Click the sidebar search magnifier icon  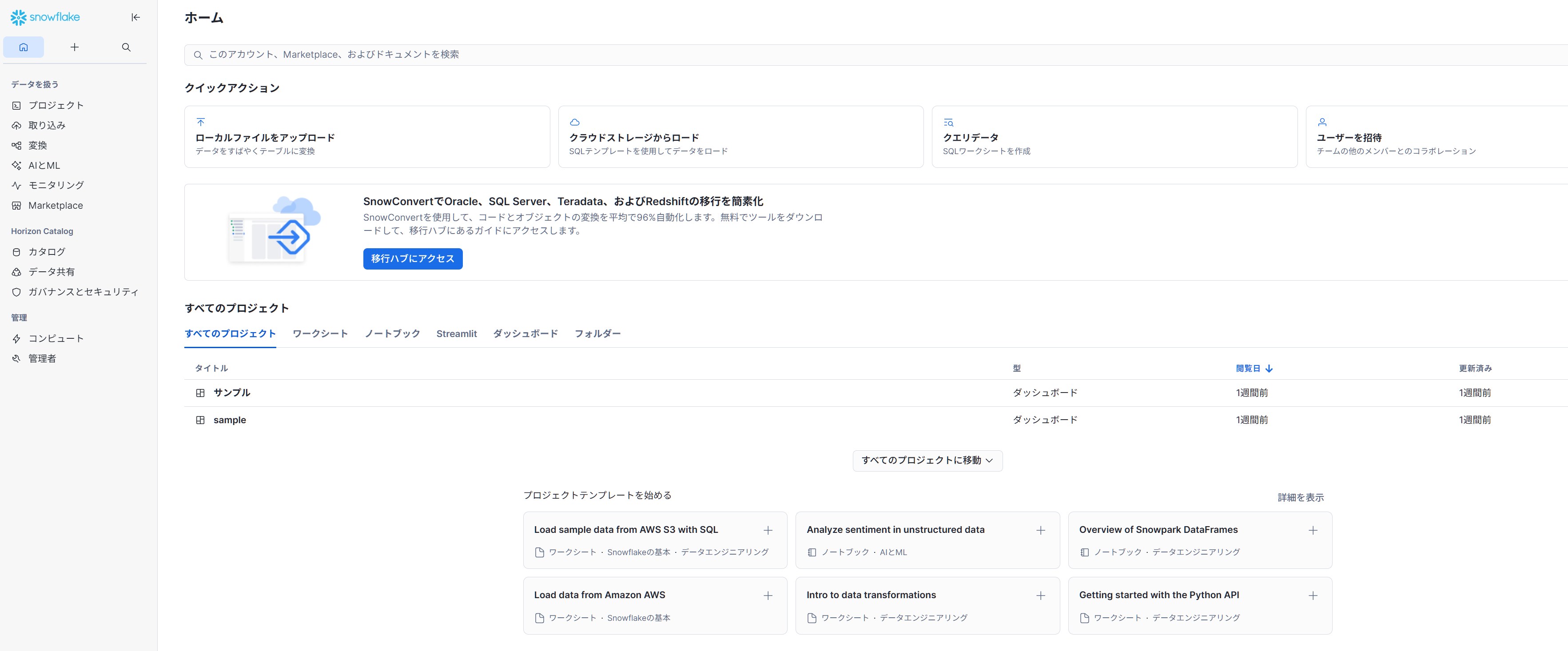126,47
